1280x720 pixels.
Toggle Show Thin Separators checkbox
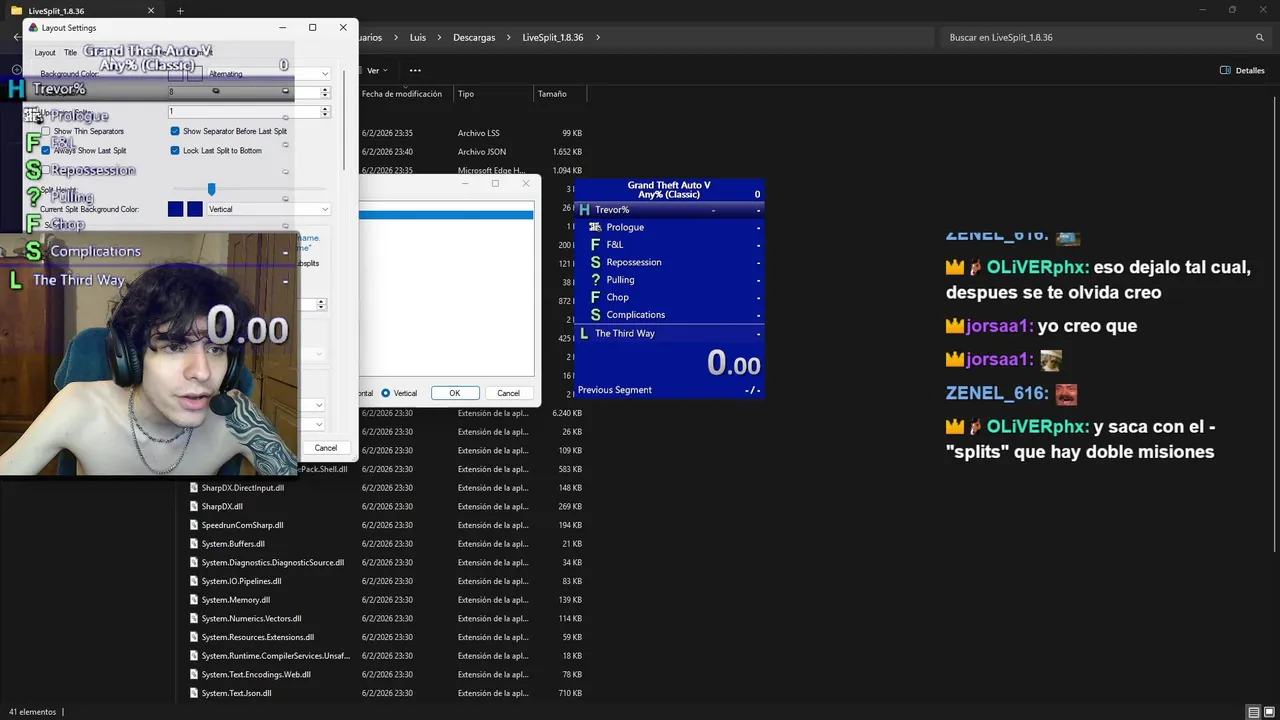[45, 131]
